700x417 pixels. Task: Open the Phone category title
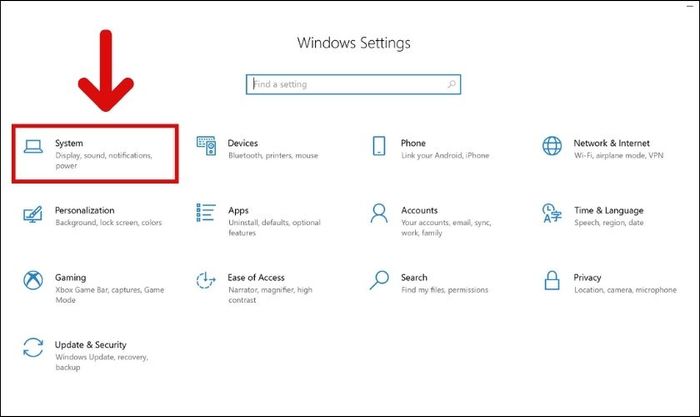[x=413, y=143]
